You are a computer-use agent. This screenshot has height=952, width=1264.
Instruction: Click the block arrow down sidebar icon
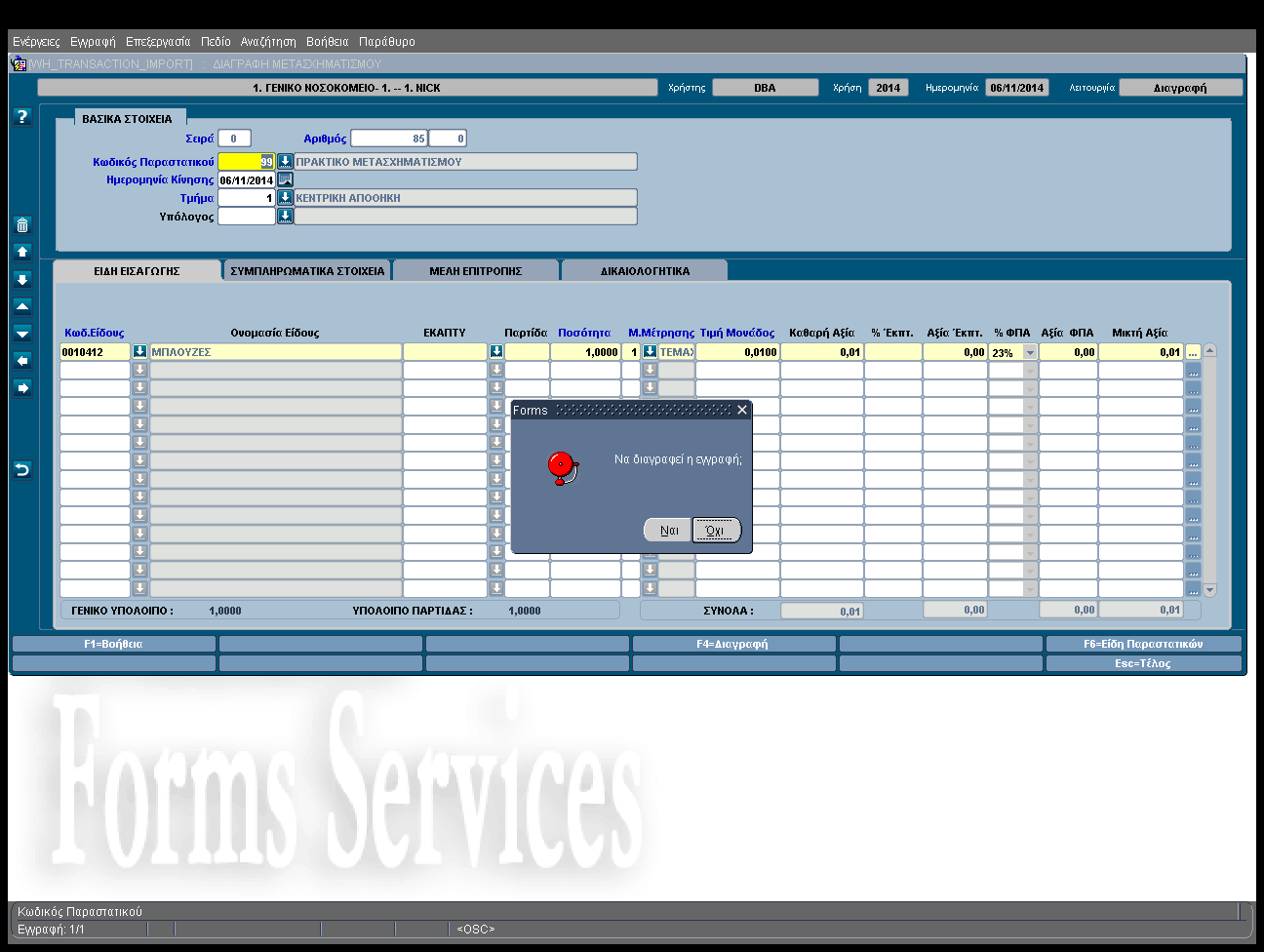[x=22, y=279]
